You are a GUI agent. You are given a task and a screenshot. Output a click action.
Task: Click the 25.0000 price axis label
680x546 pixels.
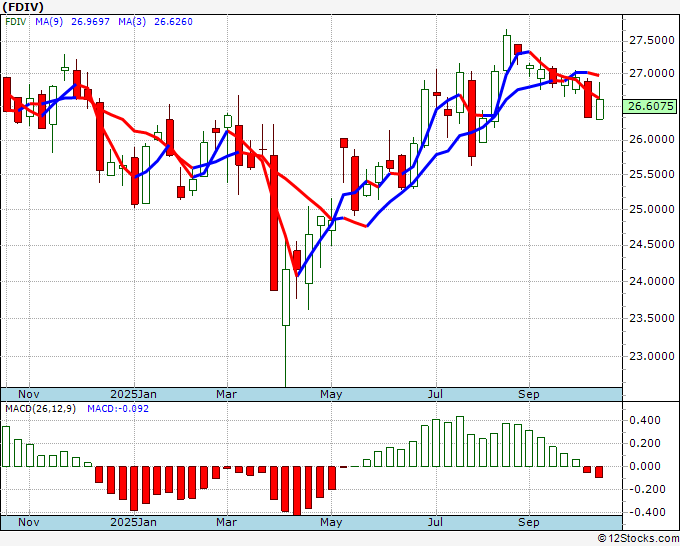(652, 209)
